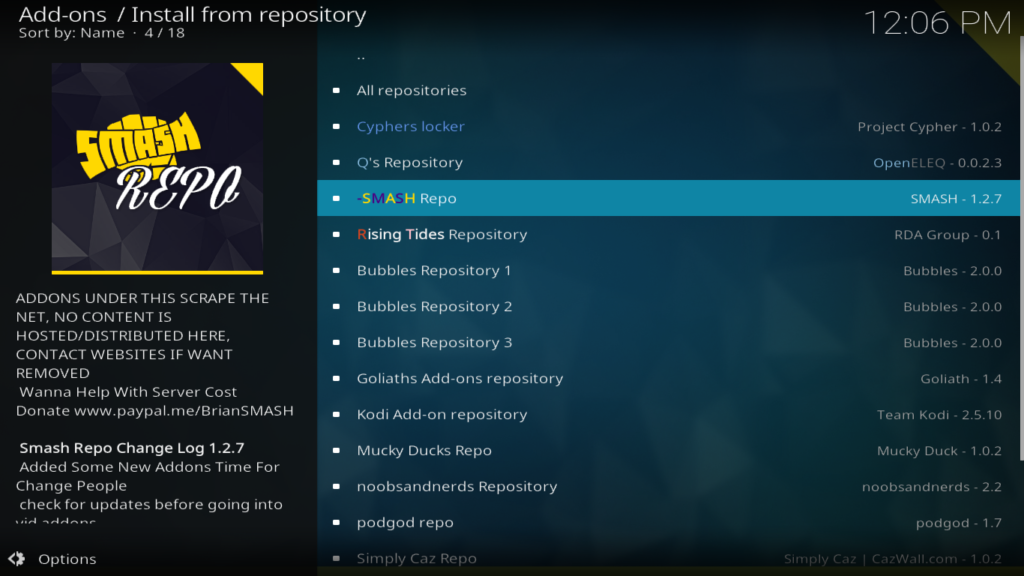Open Goliaths Add-ons repository
Screen dimensions: 1024x576
pos(668,378)
